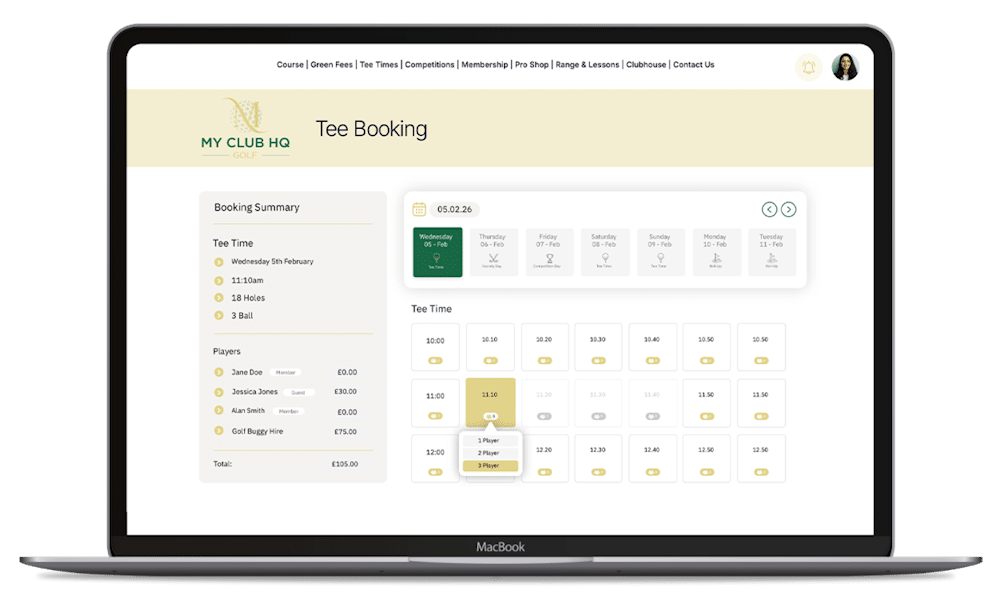Click the 05.02.26 date field
Viewport: 1000px width, 604px height.
pos(455,210)
